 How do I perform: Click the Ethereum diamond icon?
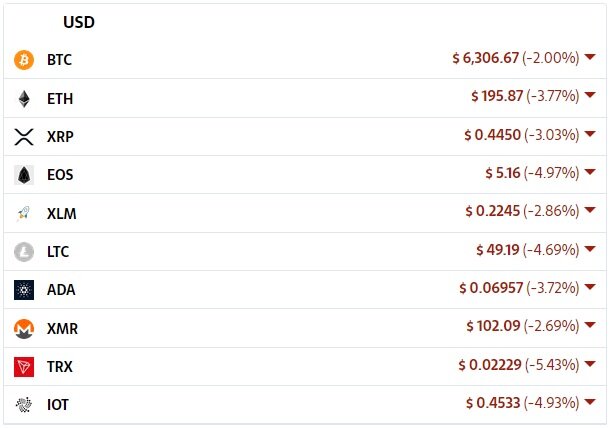point(24,99)
